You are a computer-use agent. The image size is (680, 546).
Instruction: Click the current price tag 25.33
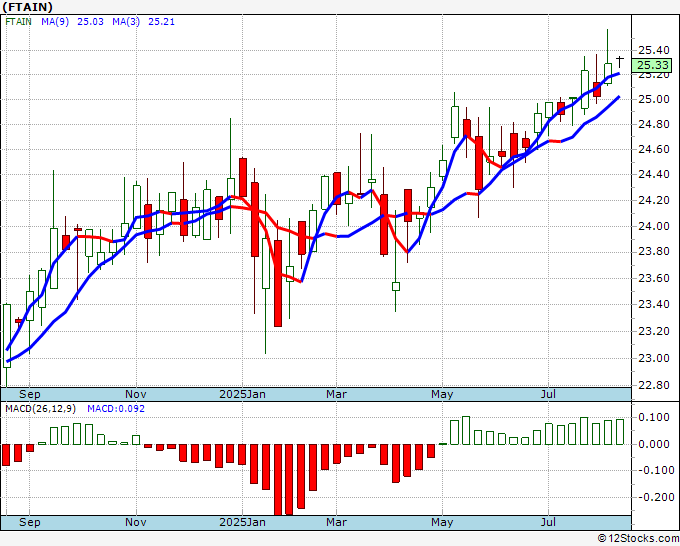[x=652, y=65]
